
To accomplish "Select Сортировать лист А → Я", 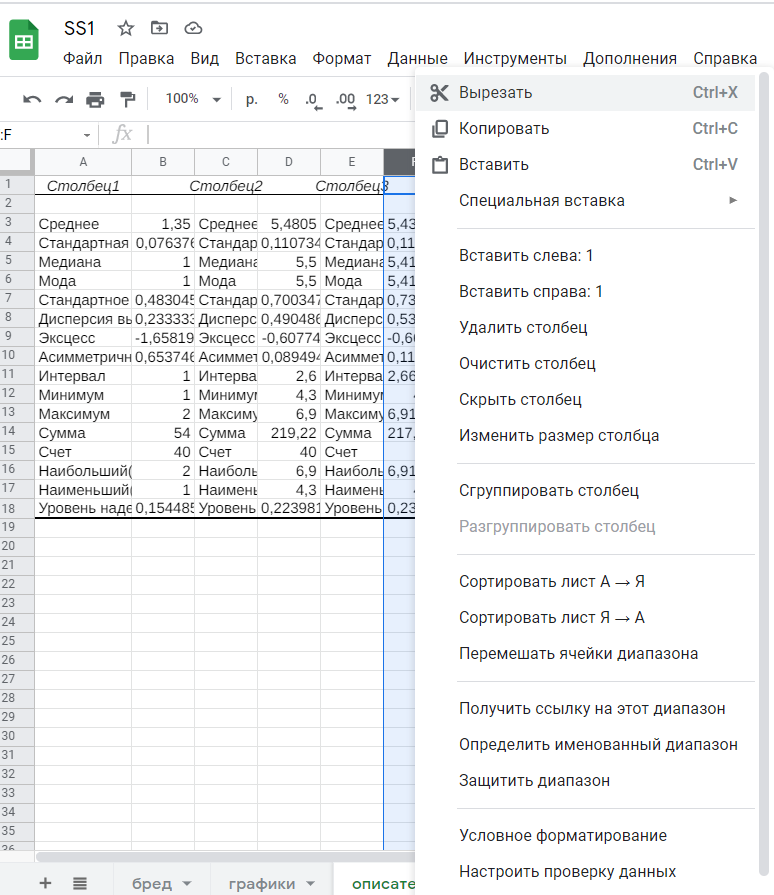I will click(585, 581).
